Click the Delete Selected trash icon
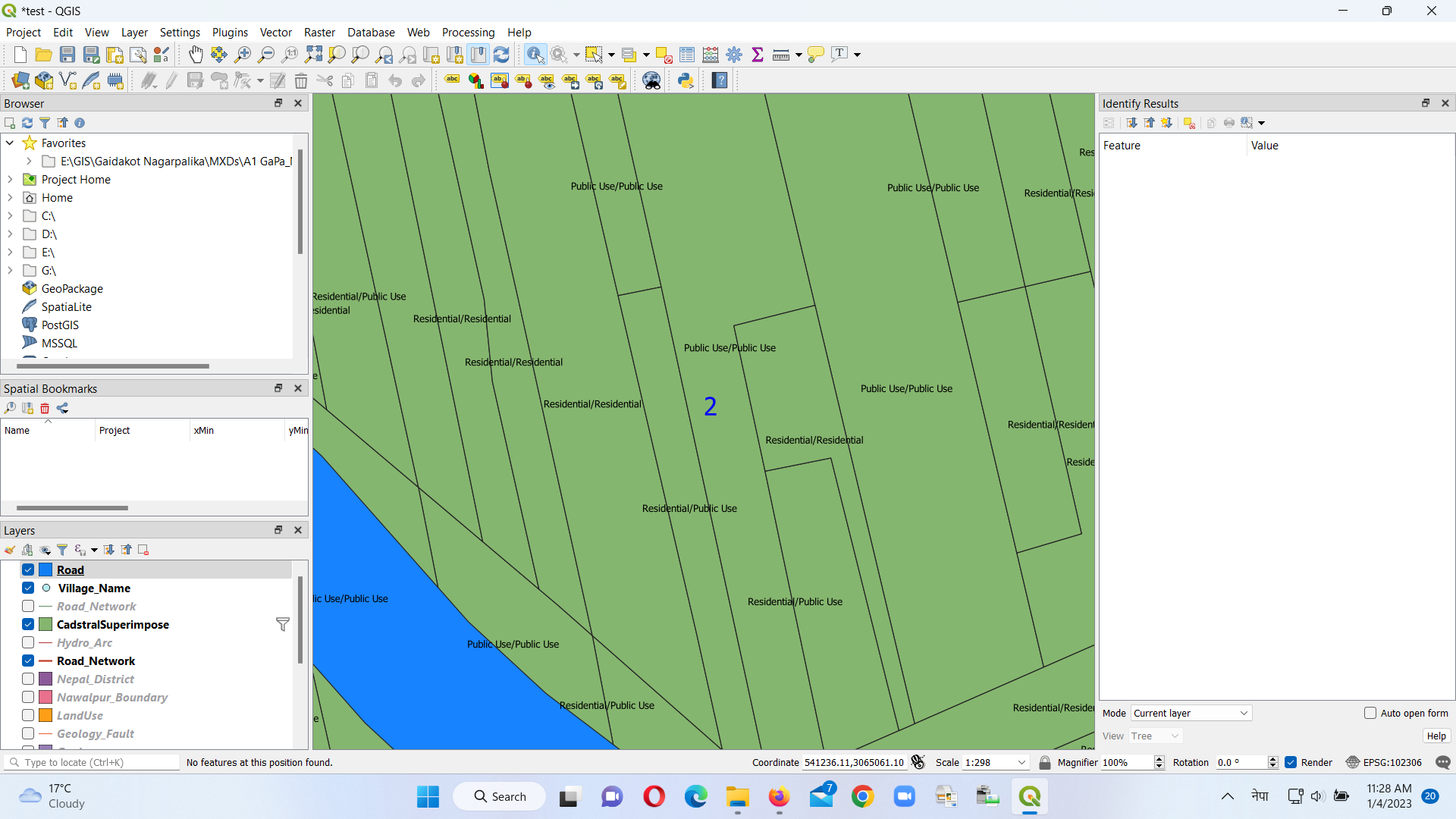This screenshot has height=819, width=1456. coord(301,80)
